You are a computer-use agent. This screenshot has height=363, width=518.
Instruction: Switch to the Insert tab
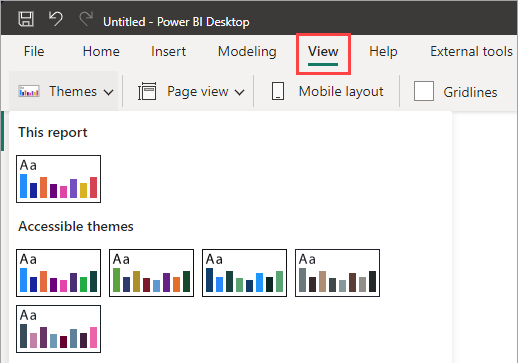coord(168,51)
